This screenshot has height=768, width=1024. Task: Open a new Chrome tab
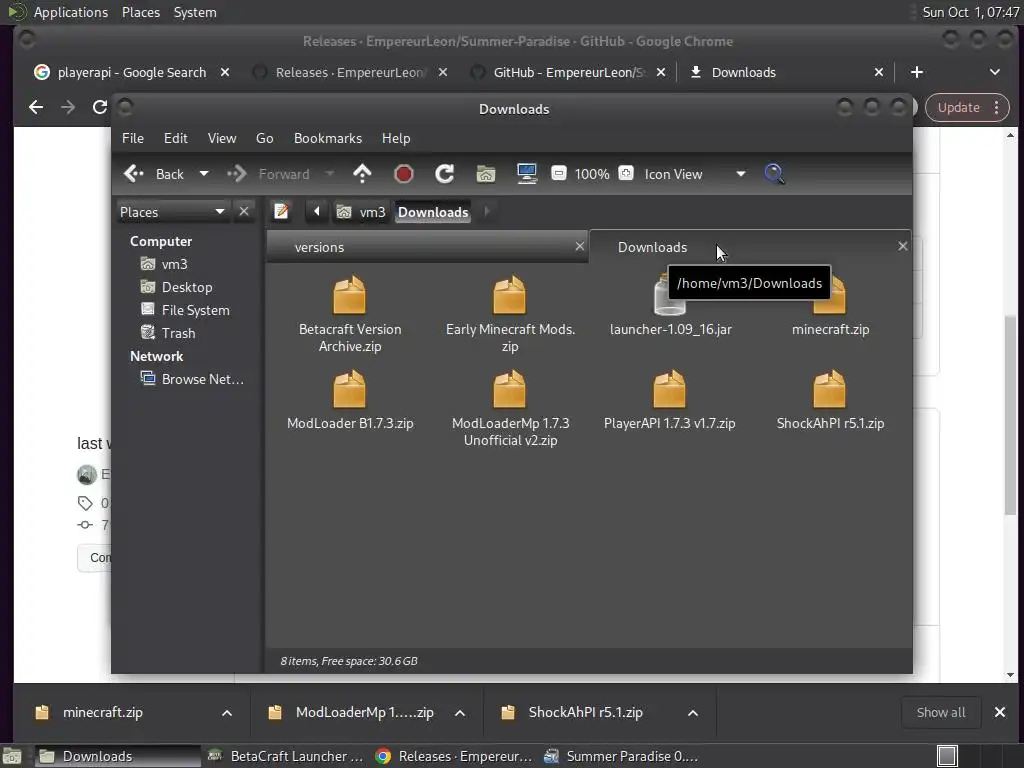[917, 72]
